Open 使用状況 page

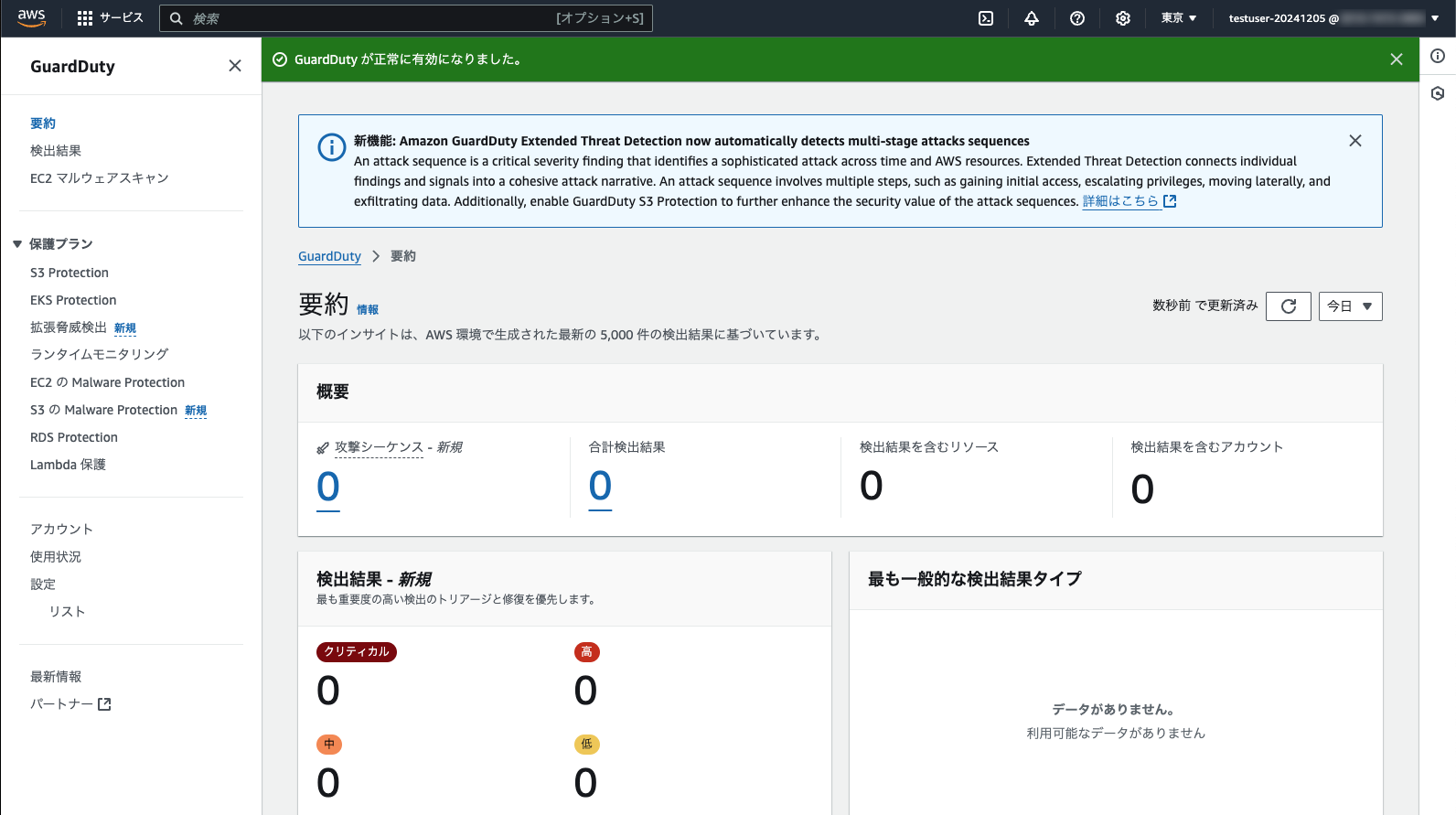coord(56,557)
